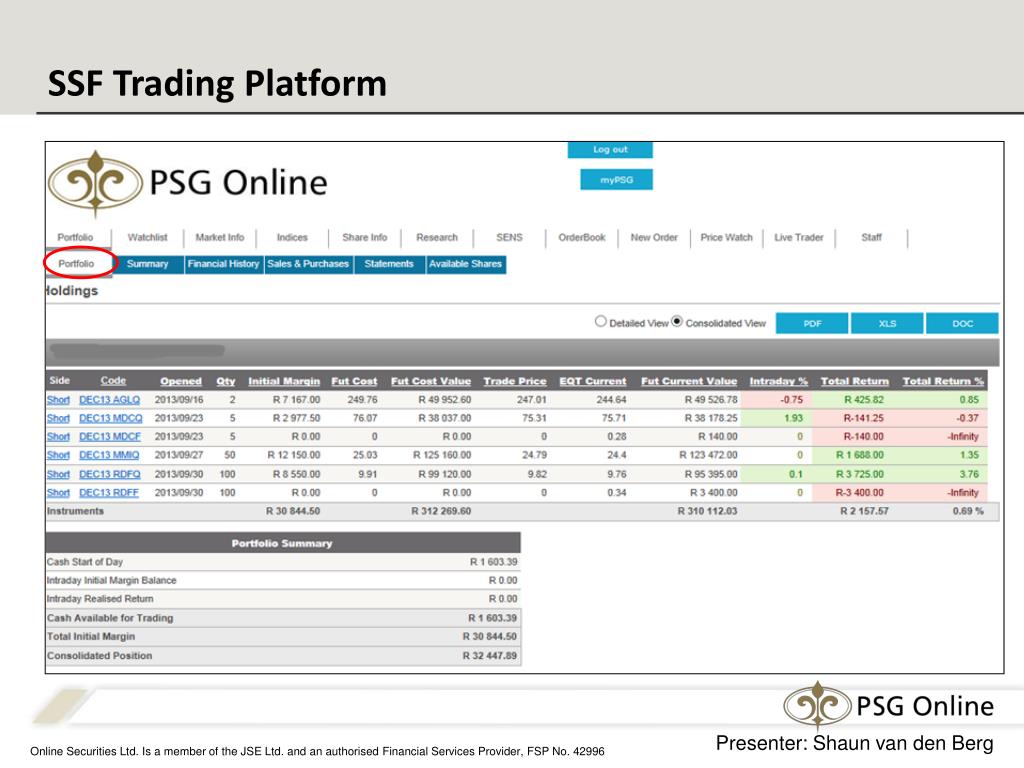
Task: Open the myPSG button
Action: [616, 180]
